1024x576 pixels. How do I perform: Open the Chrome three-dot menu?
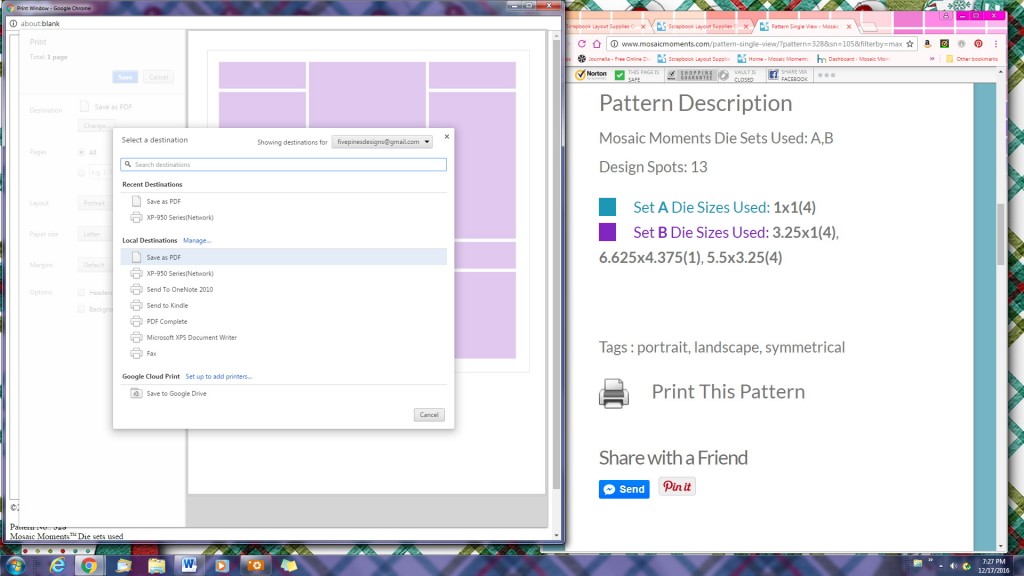coord(995,44)
